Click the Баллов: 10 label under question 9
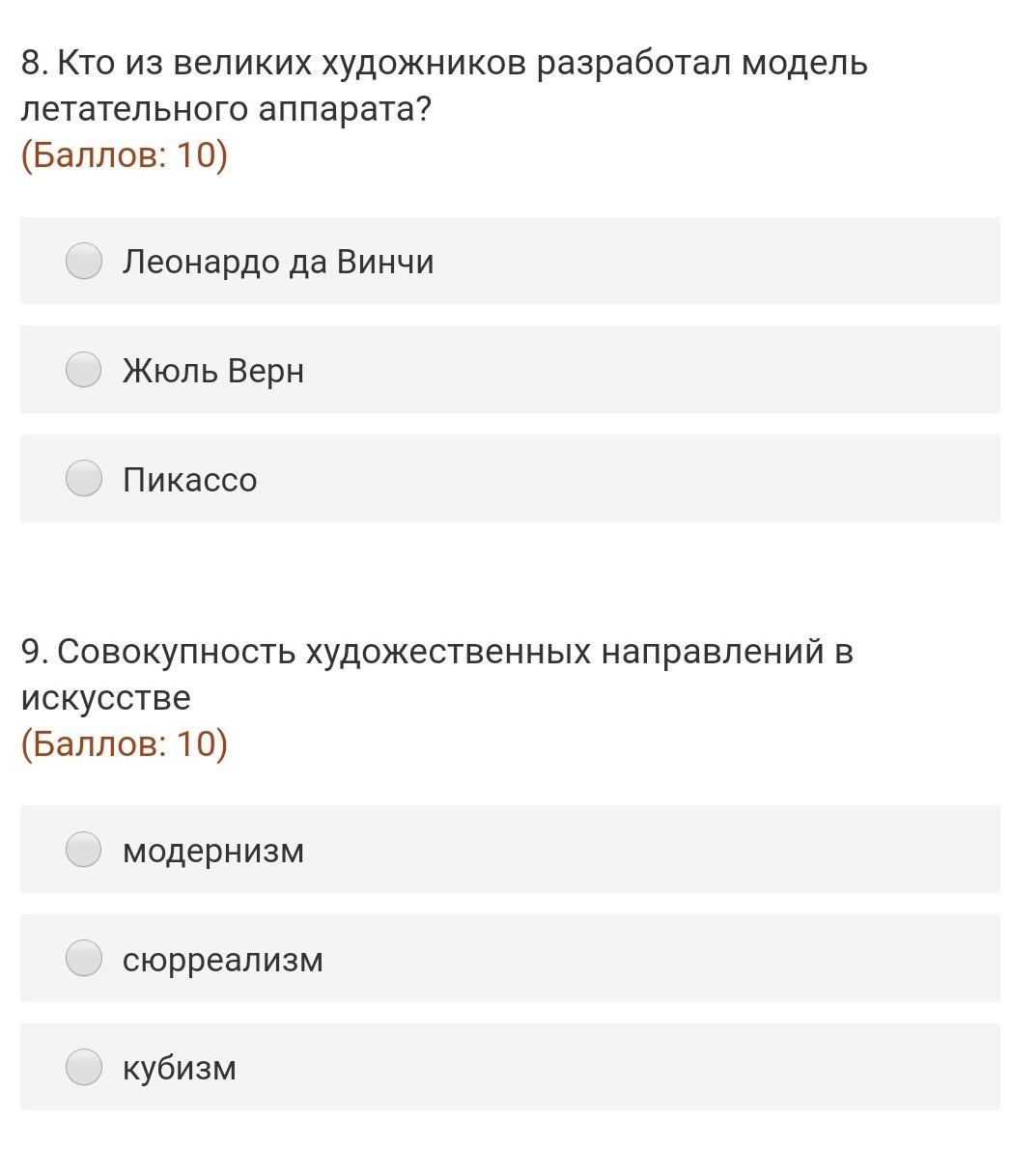Viewport: 1011px width, 1176px height. [125, 743]
